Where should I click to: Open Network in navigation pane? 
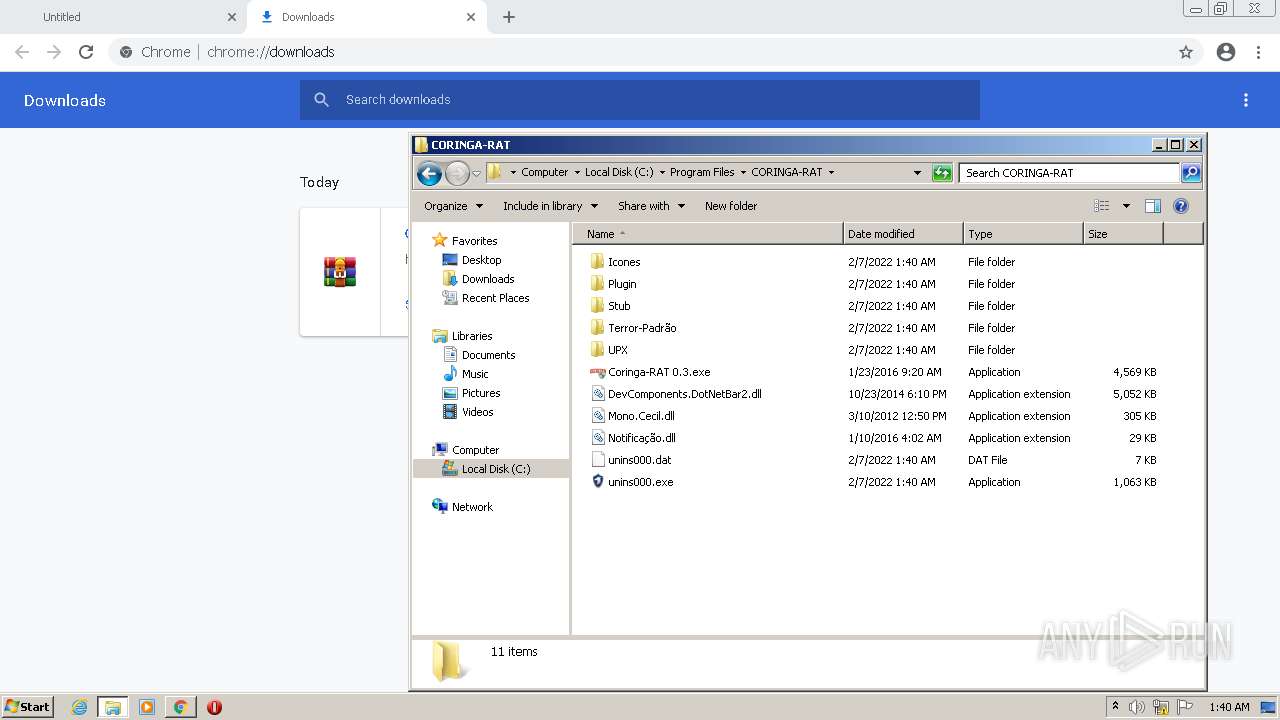pos(472,507)
